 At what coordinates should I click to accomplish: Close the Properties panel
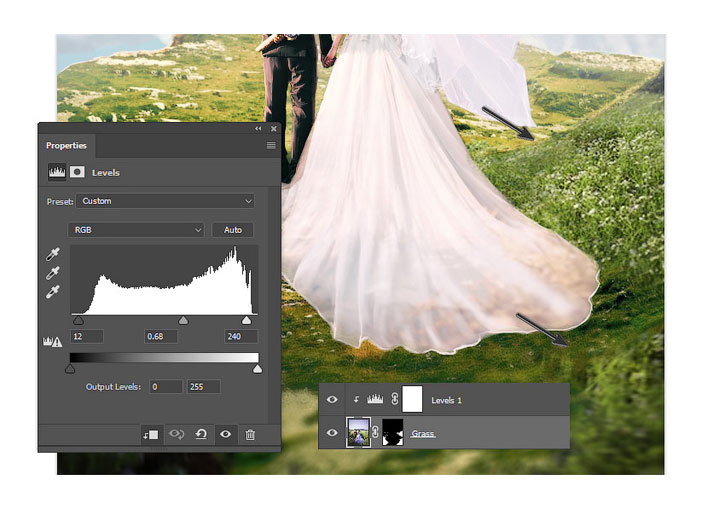[274, 129]
